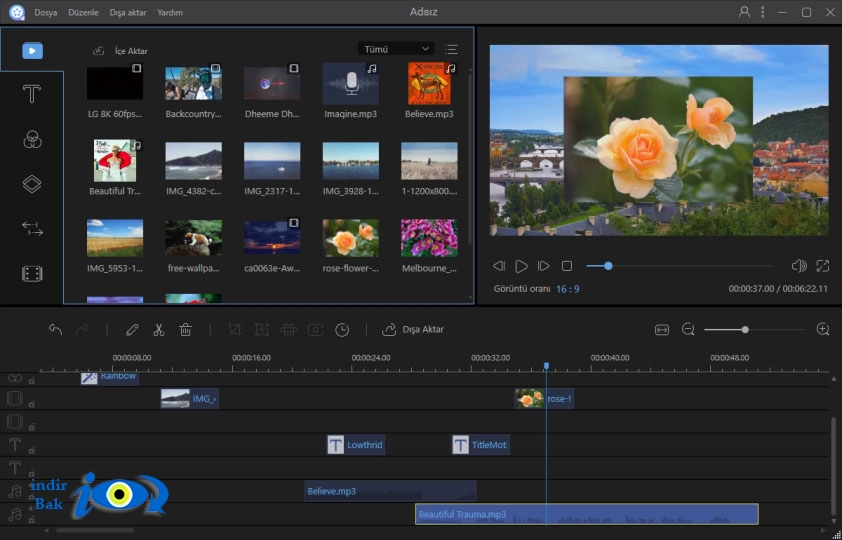
Task: Click the pencil edit tool
Action: pyautogui.click(x=132, y=330)
